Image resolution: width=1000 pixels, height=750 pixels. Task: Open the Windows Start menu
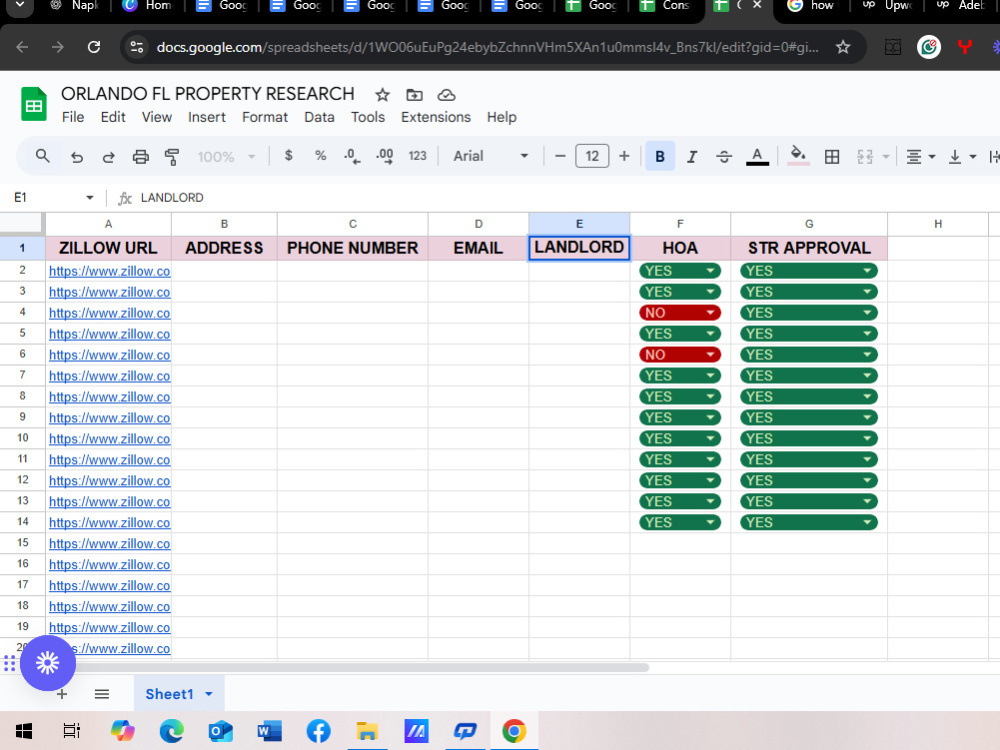tap(24, 731)
